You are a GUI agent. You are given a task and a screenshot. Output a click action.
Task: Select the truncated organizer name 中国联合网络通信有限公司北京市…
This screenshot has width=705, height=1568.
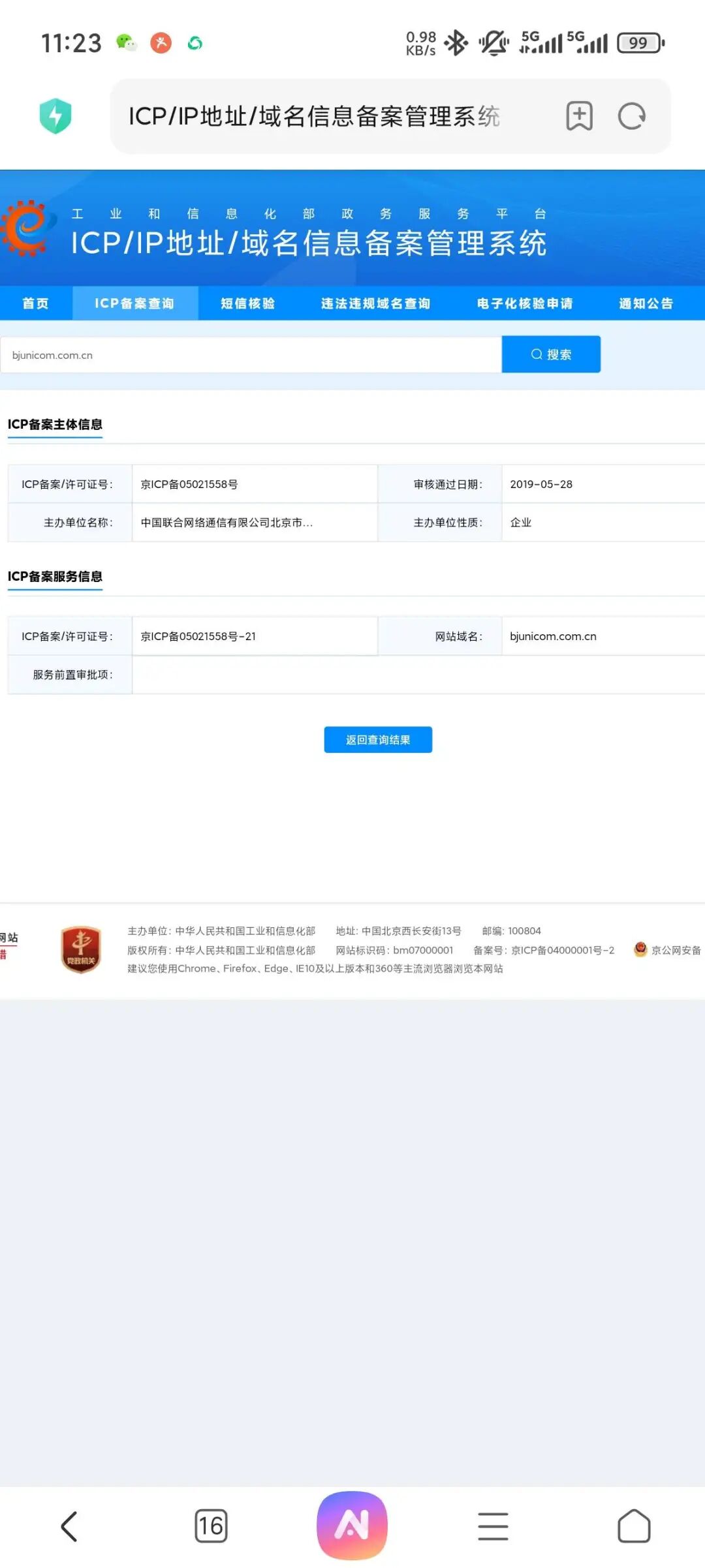pyautogui.click(x=227, y=523)
